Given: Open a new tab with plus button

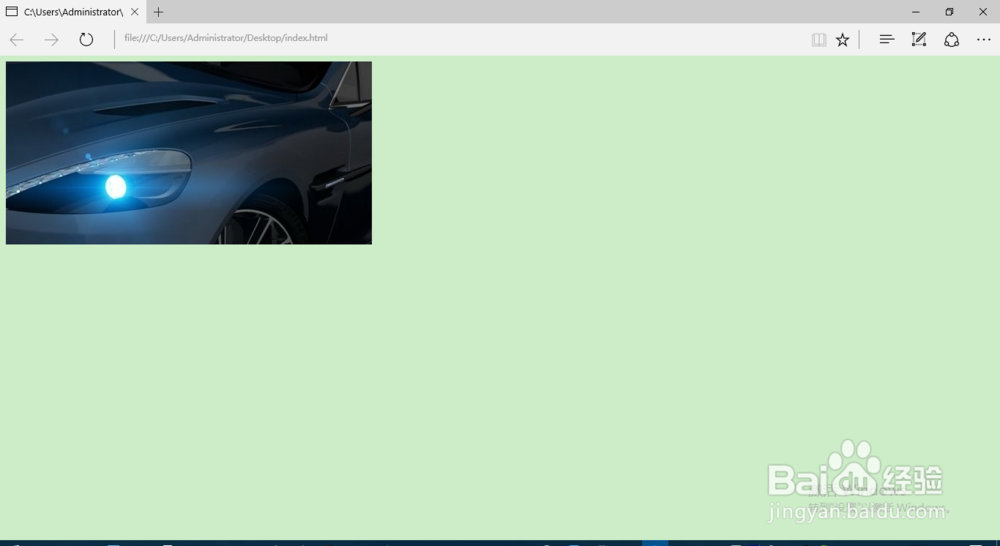Looking at the screenshot, I should (x=158, y=11).
